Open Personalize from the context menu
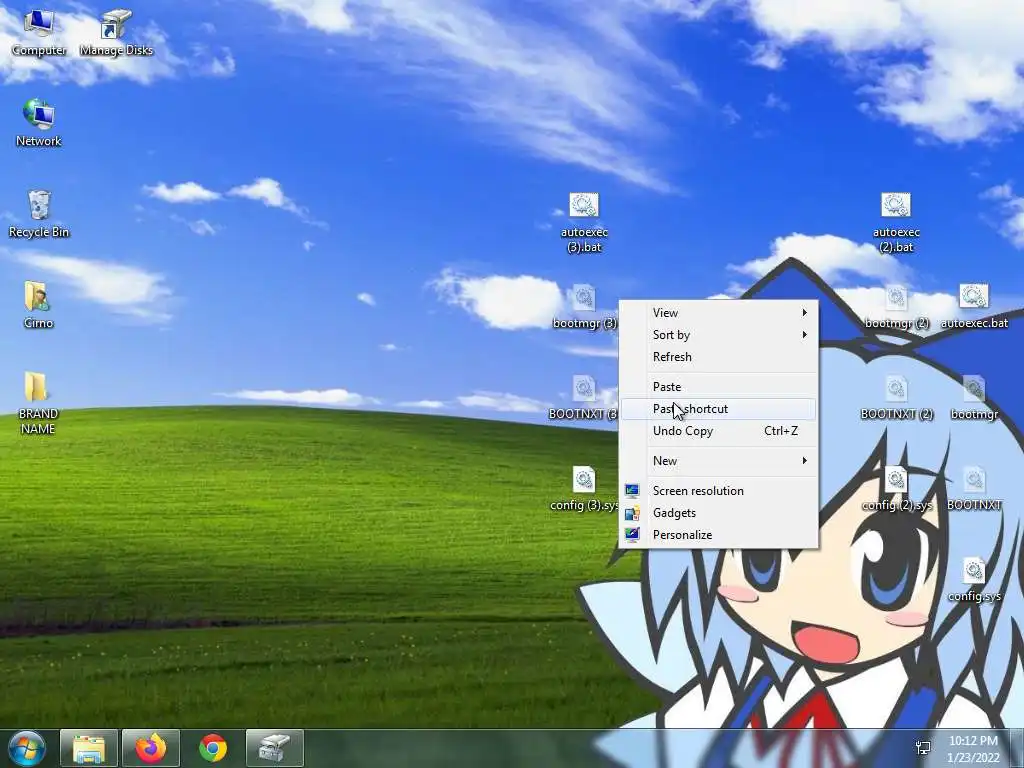This screenshot has height=768, width=1024. [x=718, y=535]
